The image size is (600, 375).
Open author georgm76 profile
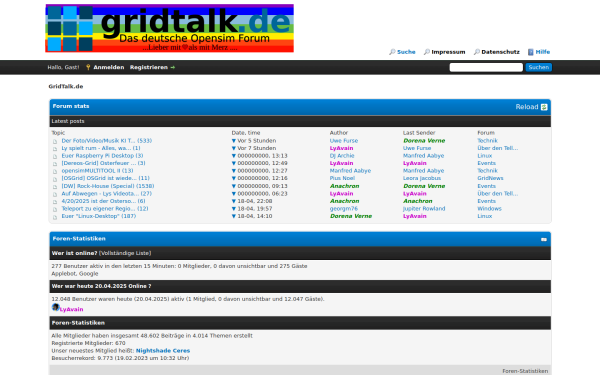point(344,209)
